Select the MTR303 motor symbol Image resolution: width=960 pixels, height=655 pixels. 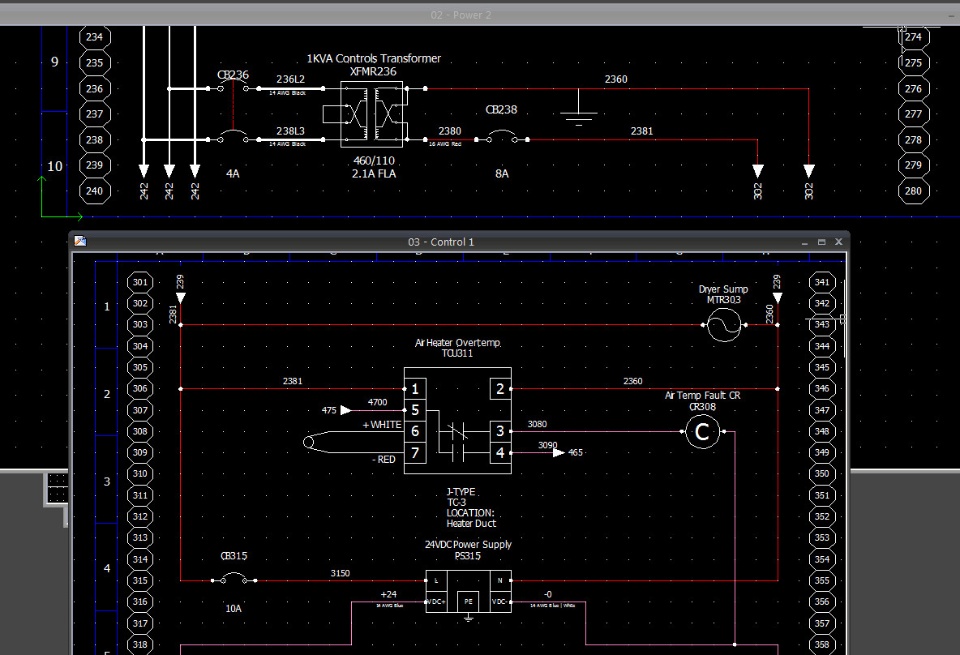pos(724,324)
